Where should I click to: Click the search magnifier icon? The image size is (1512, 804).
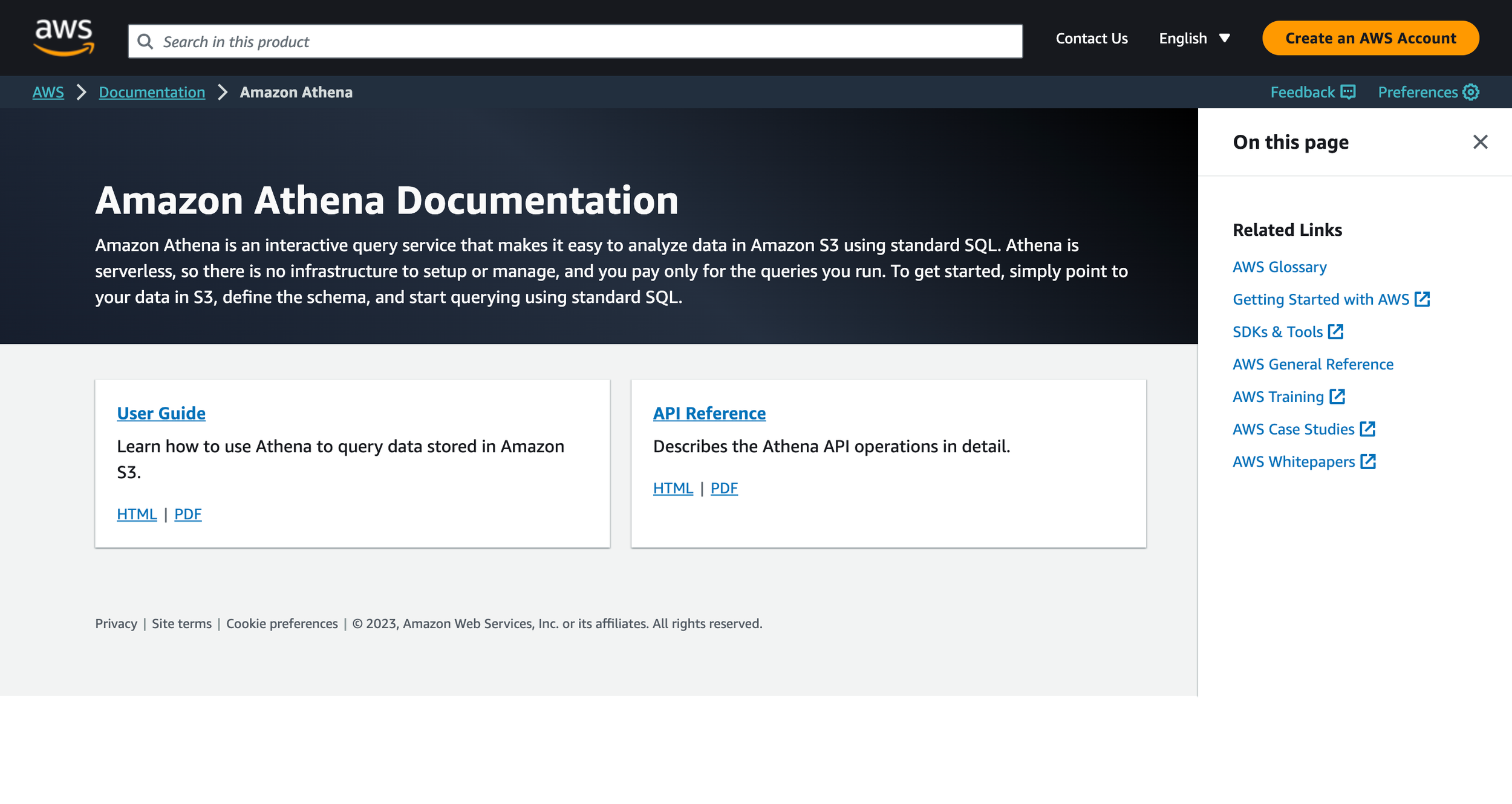[145, 41]
